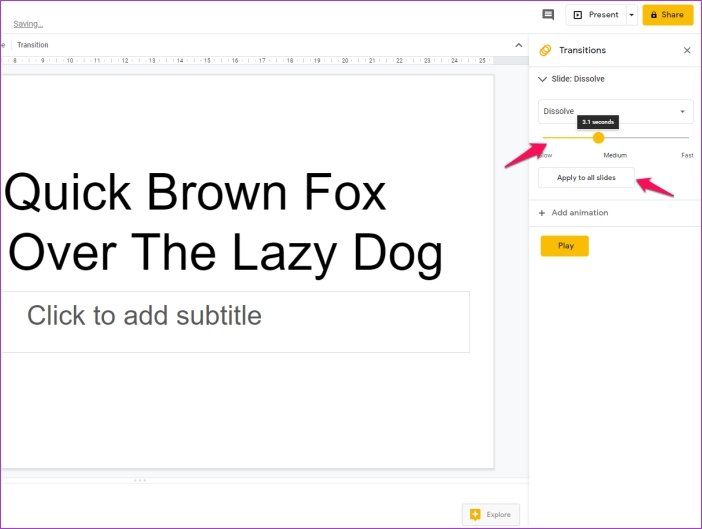702x529 pixels.
Task: Click the Saving... status text
Action: click(28, 24)
